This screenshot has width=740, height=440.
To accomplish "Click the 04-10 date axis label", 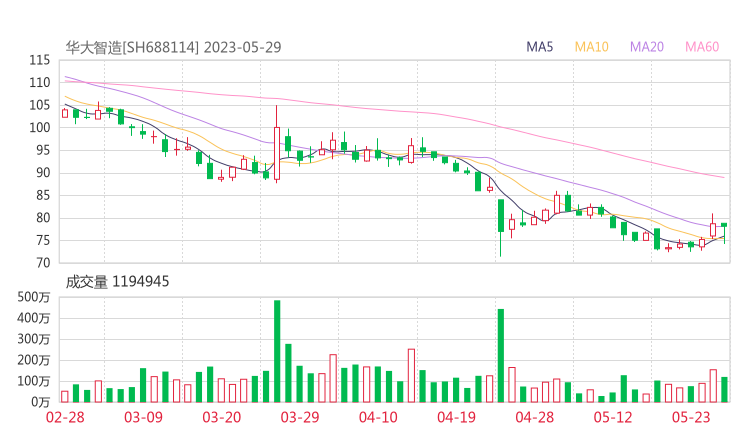I will point(378,417).
